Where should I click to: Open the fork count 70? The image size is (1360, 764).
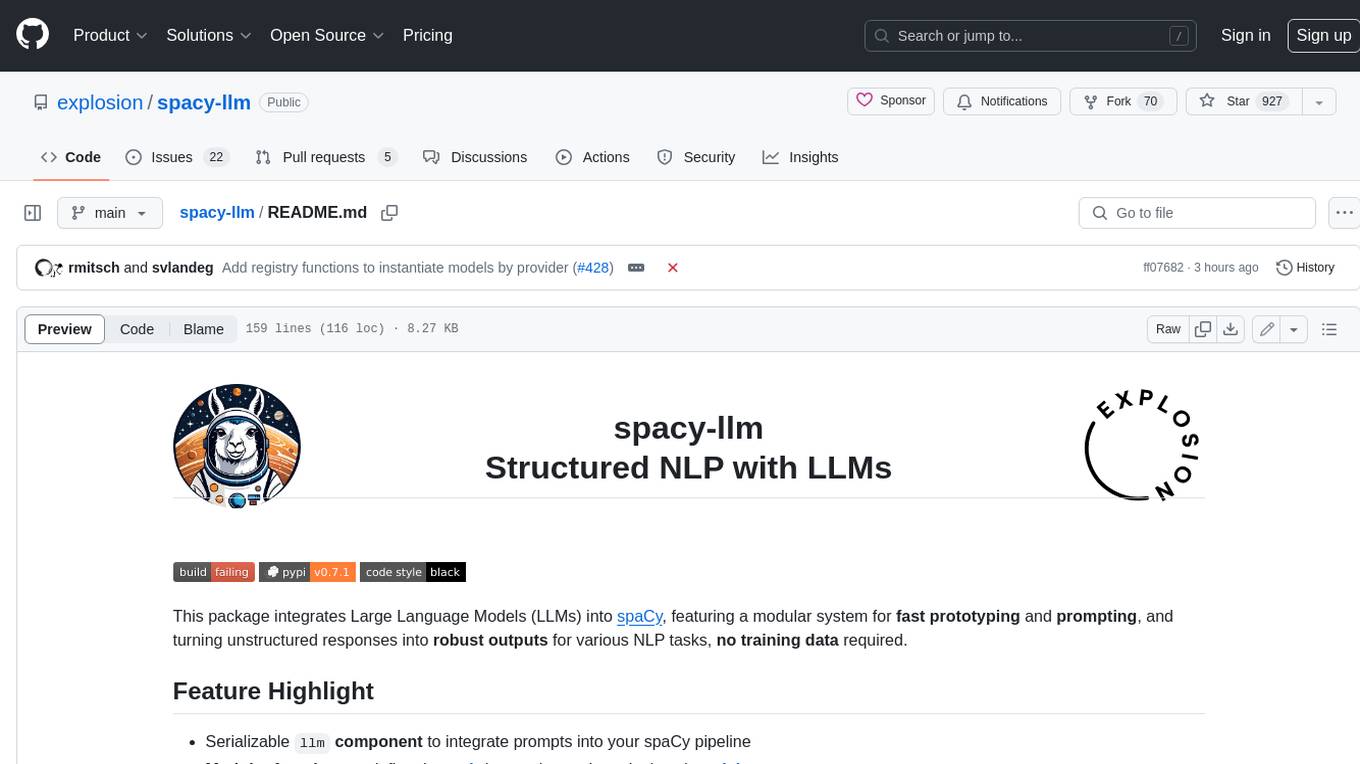click(1150, 101)
